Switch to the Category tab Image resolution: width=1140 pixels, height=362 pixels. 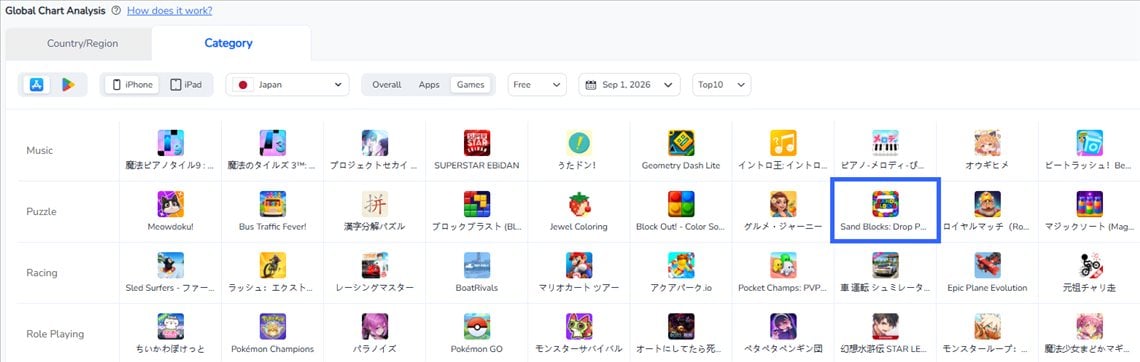(228, 44)
